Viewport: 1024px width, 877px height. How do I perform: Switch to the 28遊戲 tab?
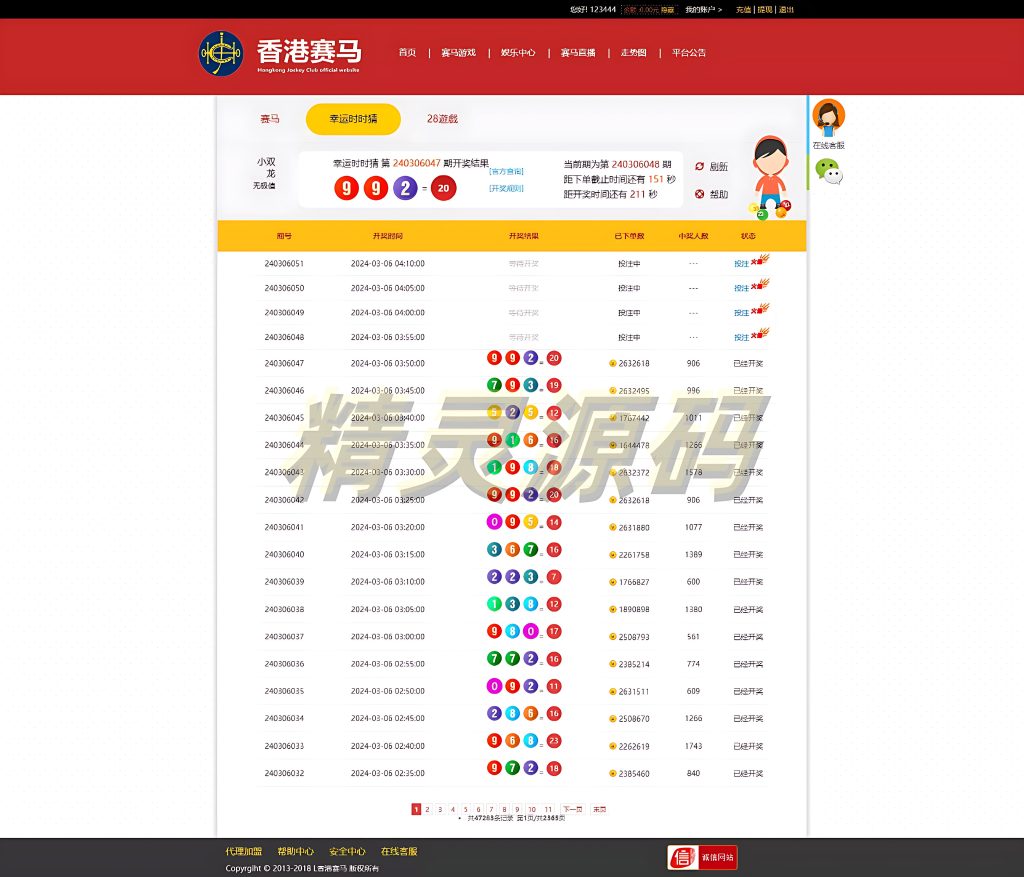[x=442, y=119]
